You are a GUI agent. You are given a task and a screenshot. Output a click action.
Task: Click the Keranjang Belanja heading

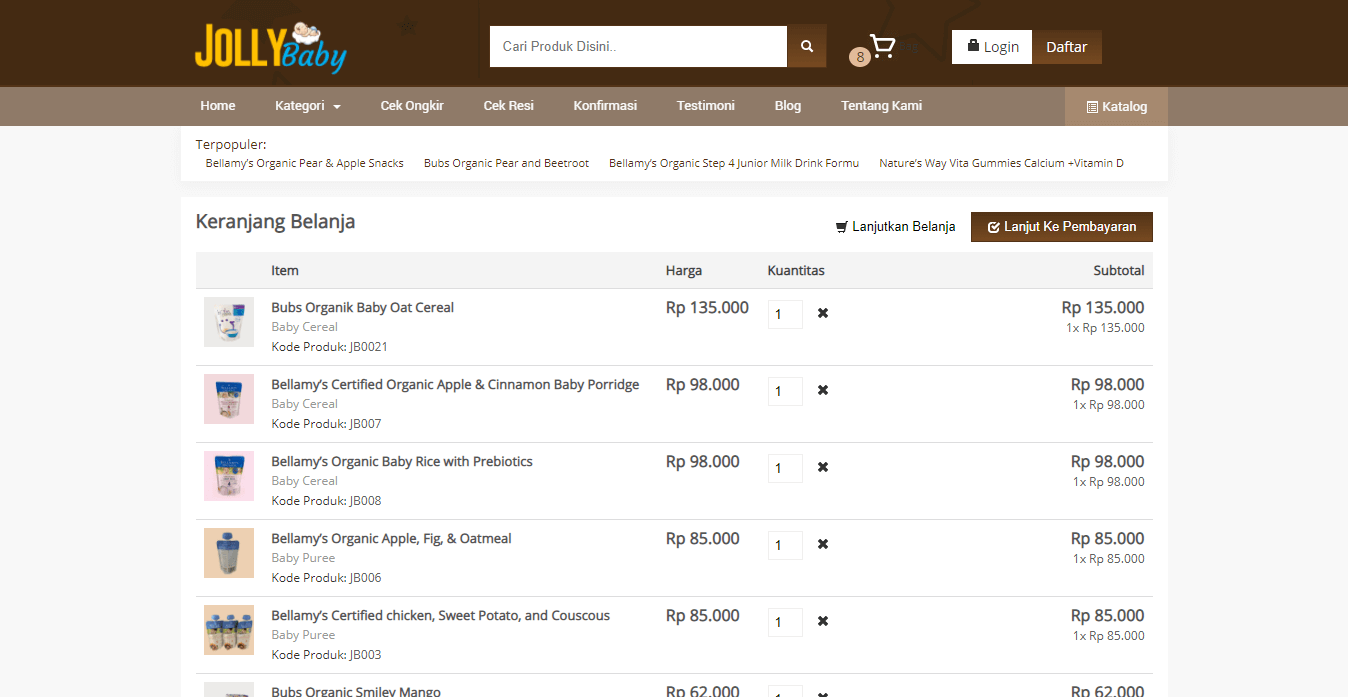coord(275,221)
